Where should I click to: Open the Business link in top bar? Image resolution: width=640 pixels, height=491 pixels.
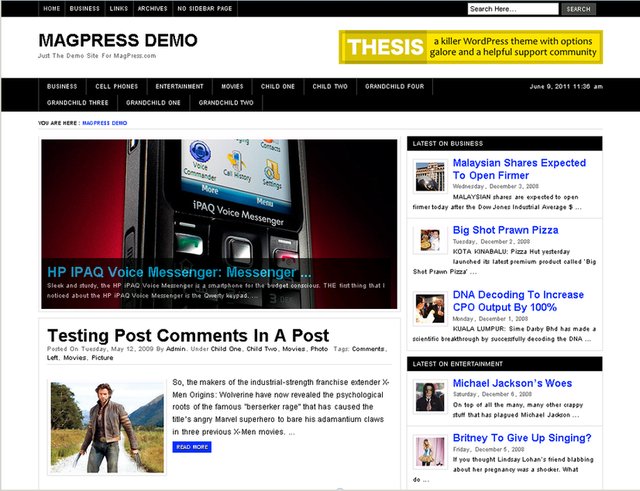pyautogui.click(x=84, y=9)
